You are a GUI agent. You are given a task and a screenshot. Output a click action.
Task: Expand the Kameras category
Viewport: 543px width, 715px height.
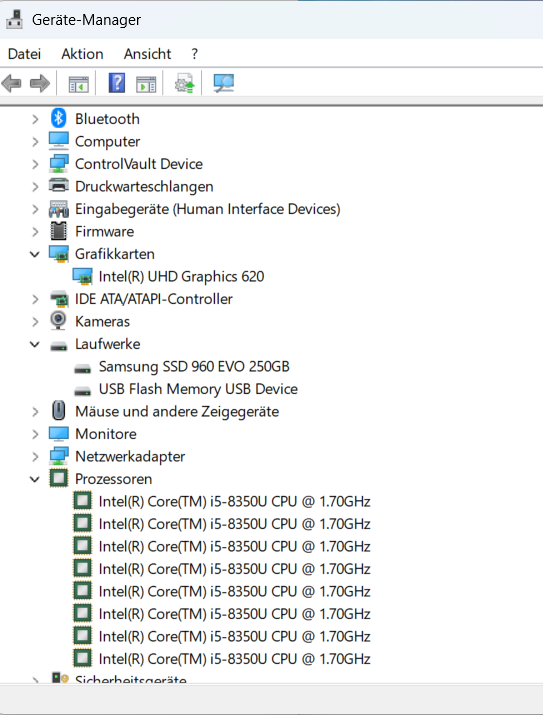click(35, 321)
